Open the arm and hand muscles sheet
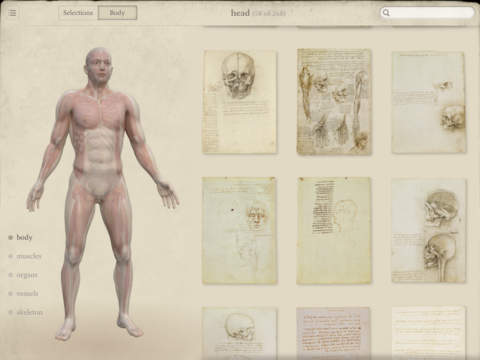This screenshot has width=480, height=360. (x=334, y=102)
